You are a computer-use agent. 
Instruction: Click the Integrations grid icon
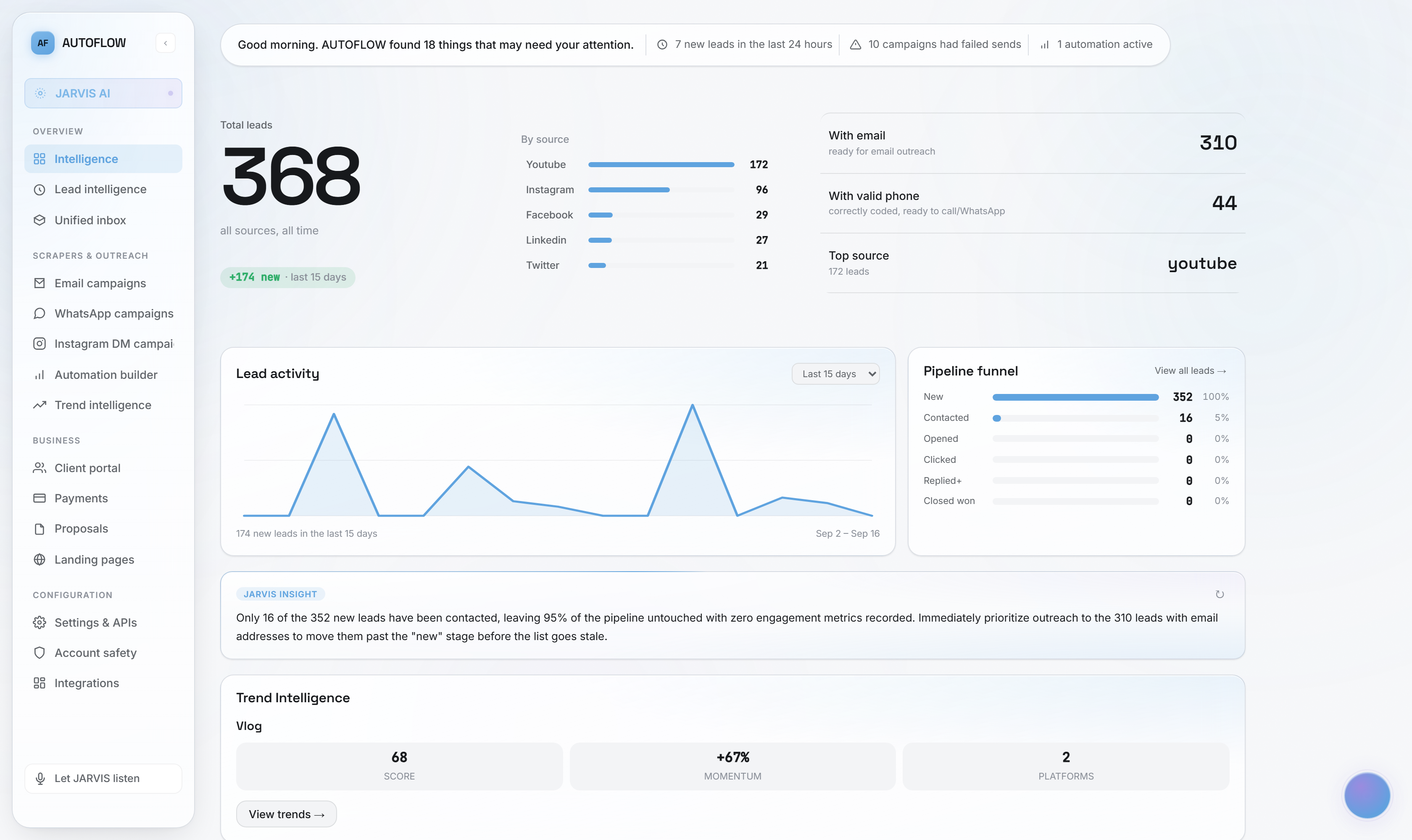[40, 683]
